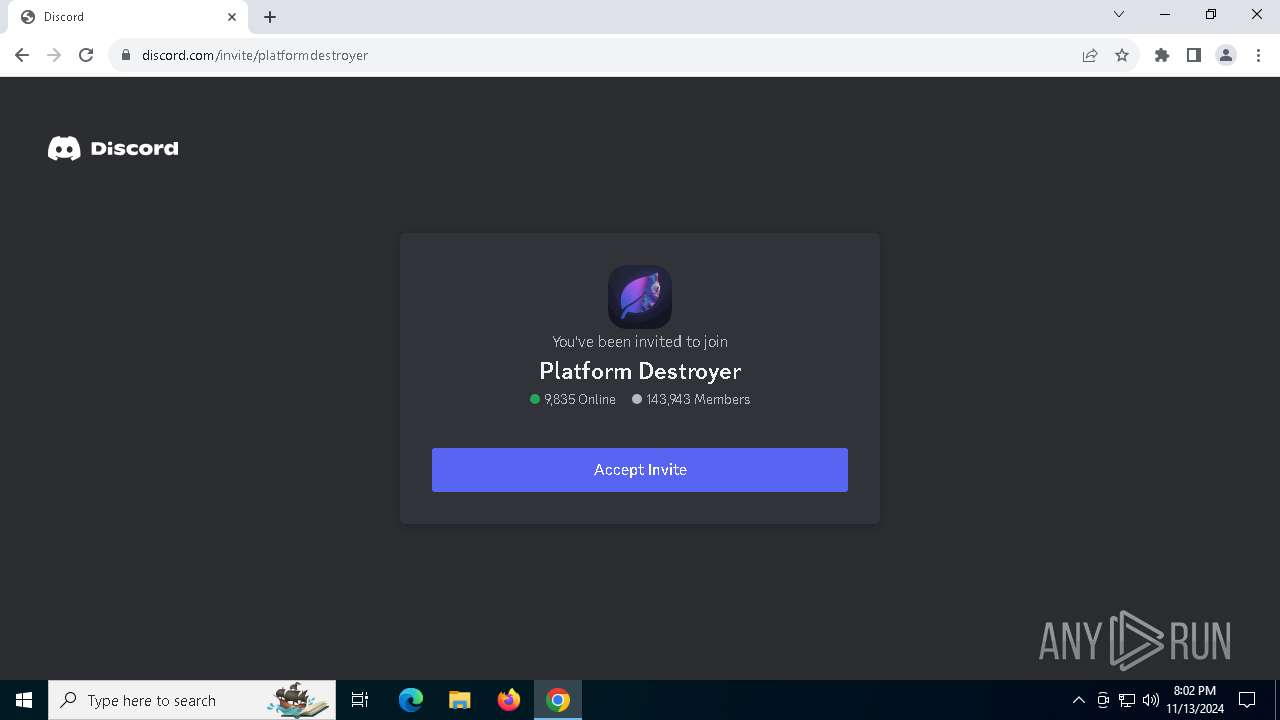Click the network icon in system tray
Viewport: 1280px width, 720px height.
pos(1127,700)
